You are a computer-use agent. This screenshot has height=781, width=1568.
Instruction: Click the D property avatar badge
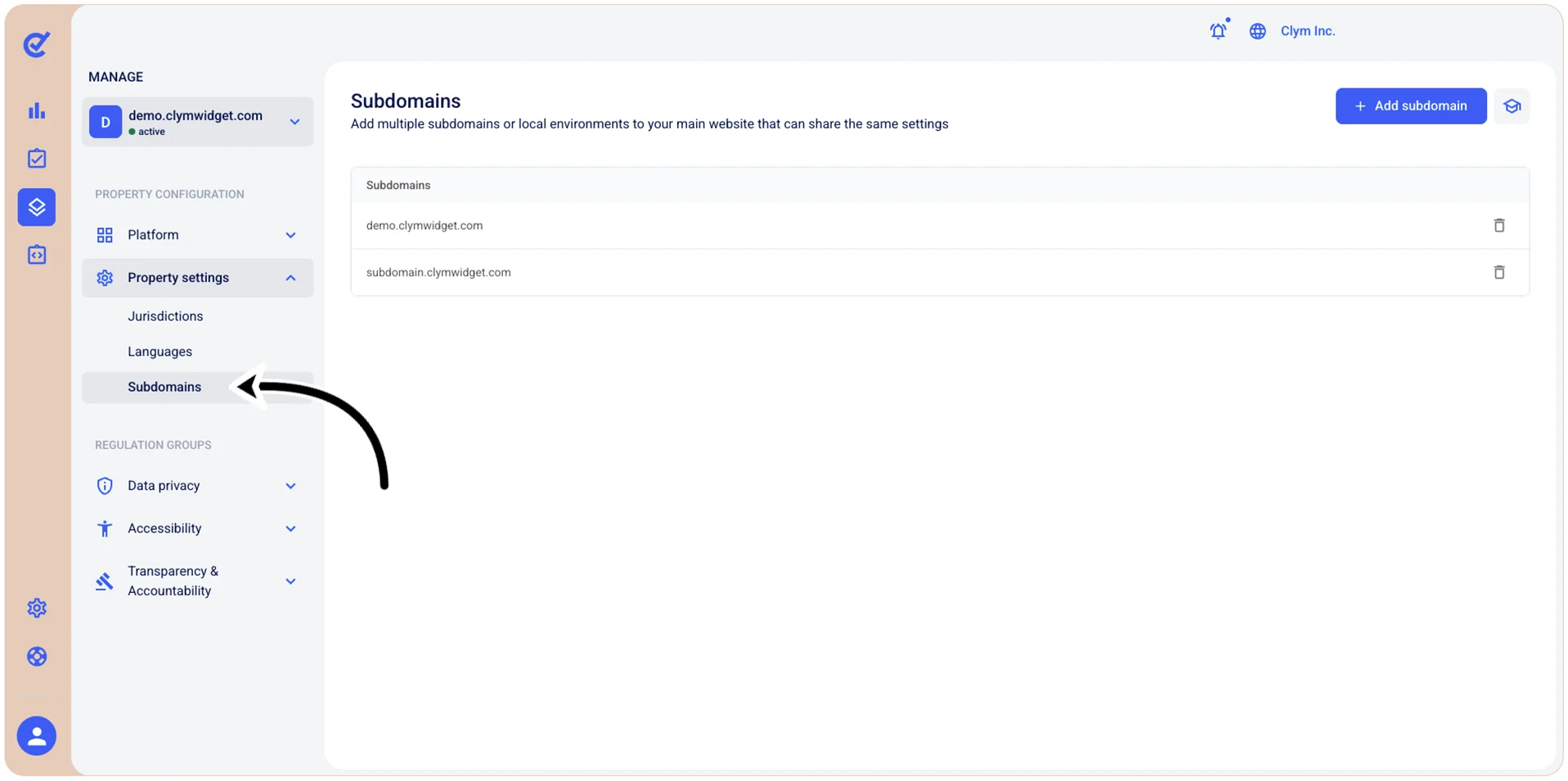106,122
